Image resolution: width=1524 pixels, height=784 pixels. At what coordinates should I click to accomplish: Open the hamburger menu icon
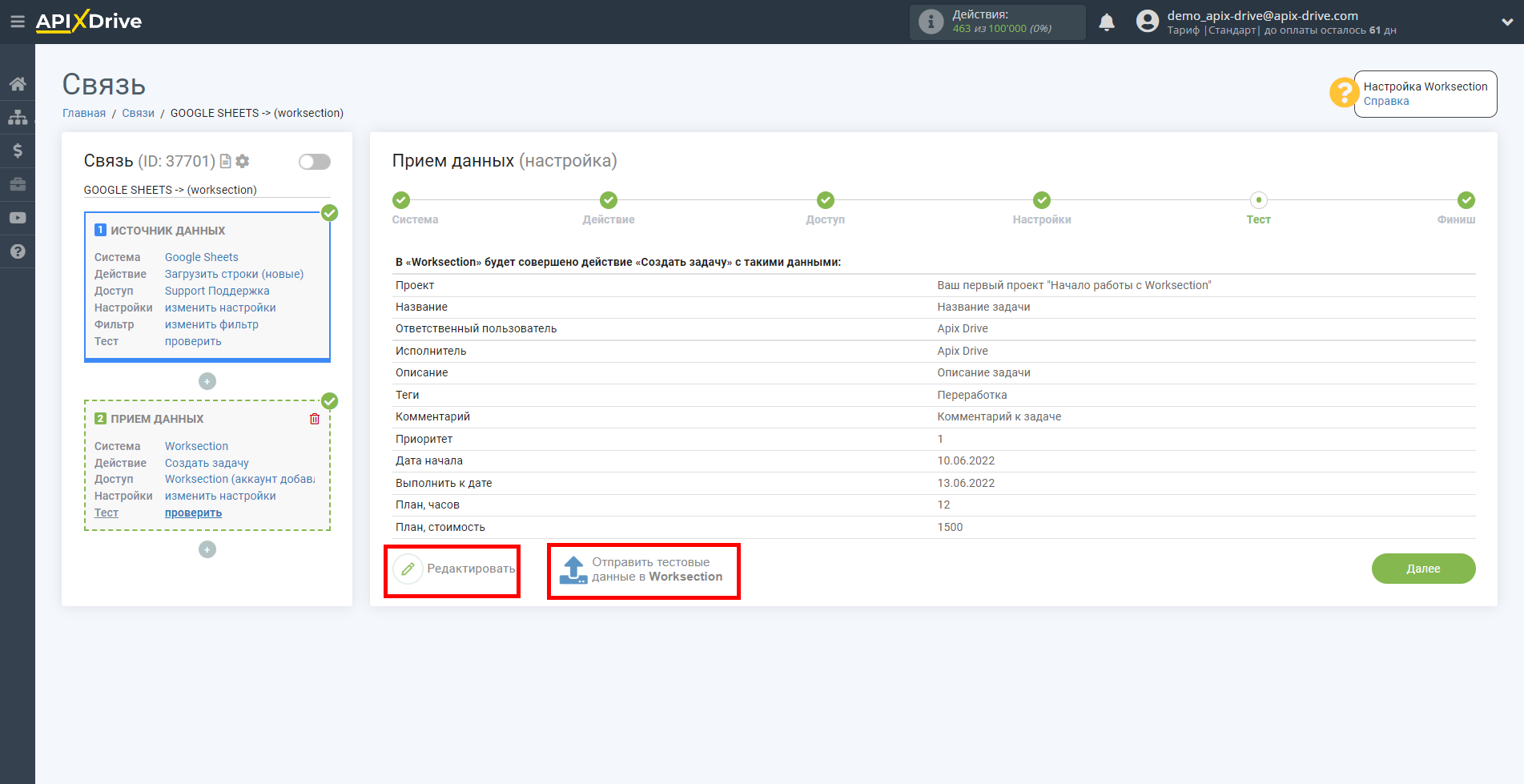pos(17,22)
